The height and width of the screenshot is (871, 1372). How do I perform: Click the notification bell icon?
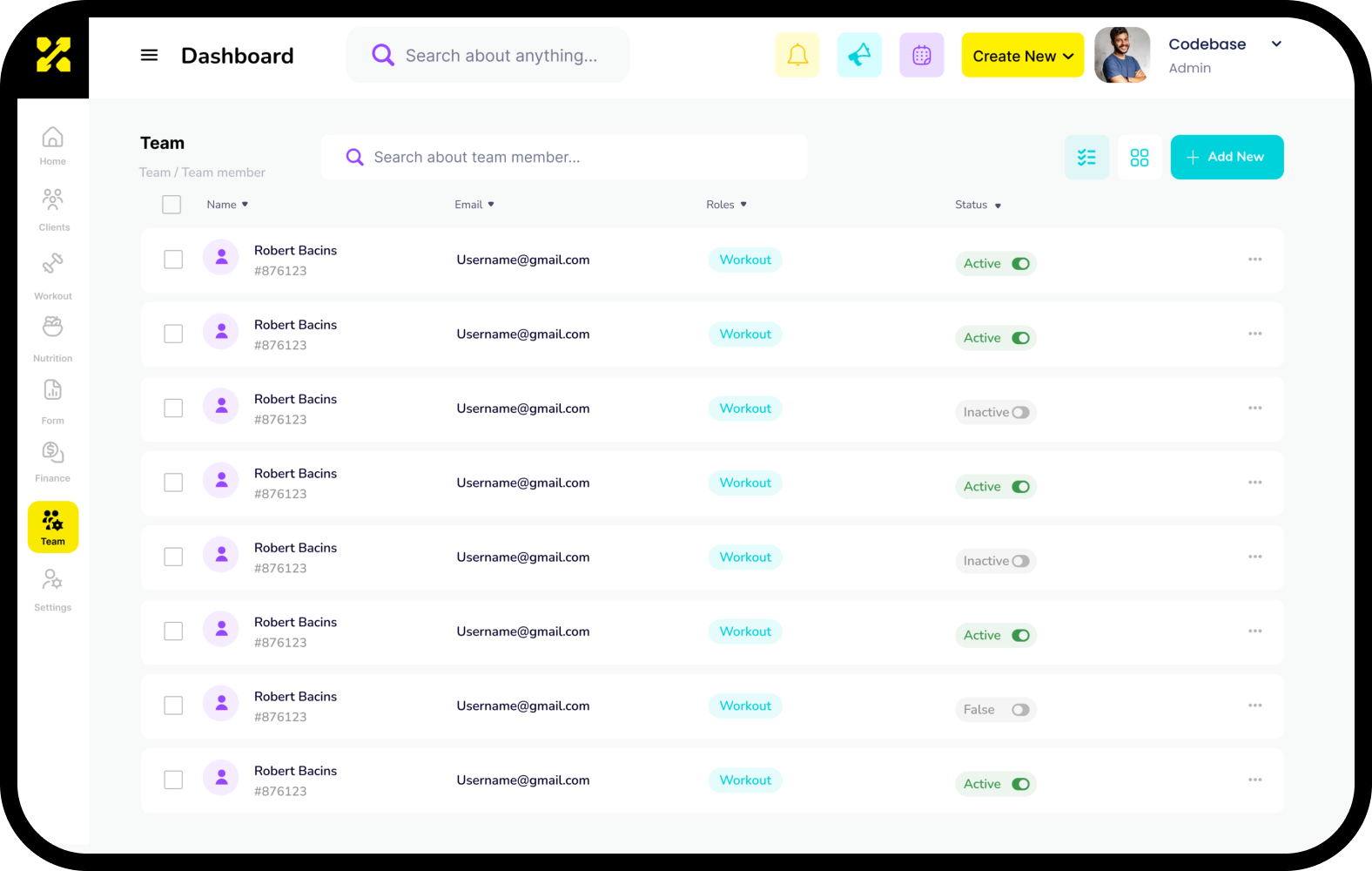(x=797, y=56)
